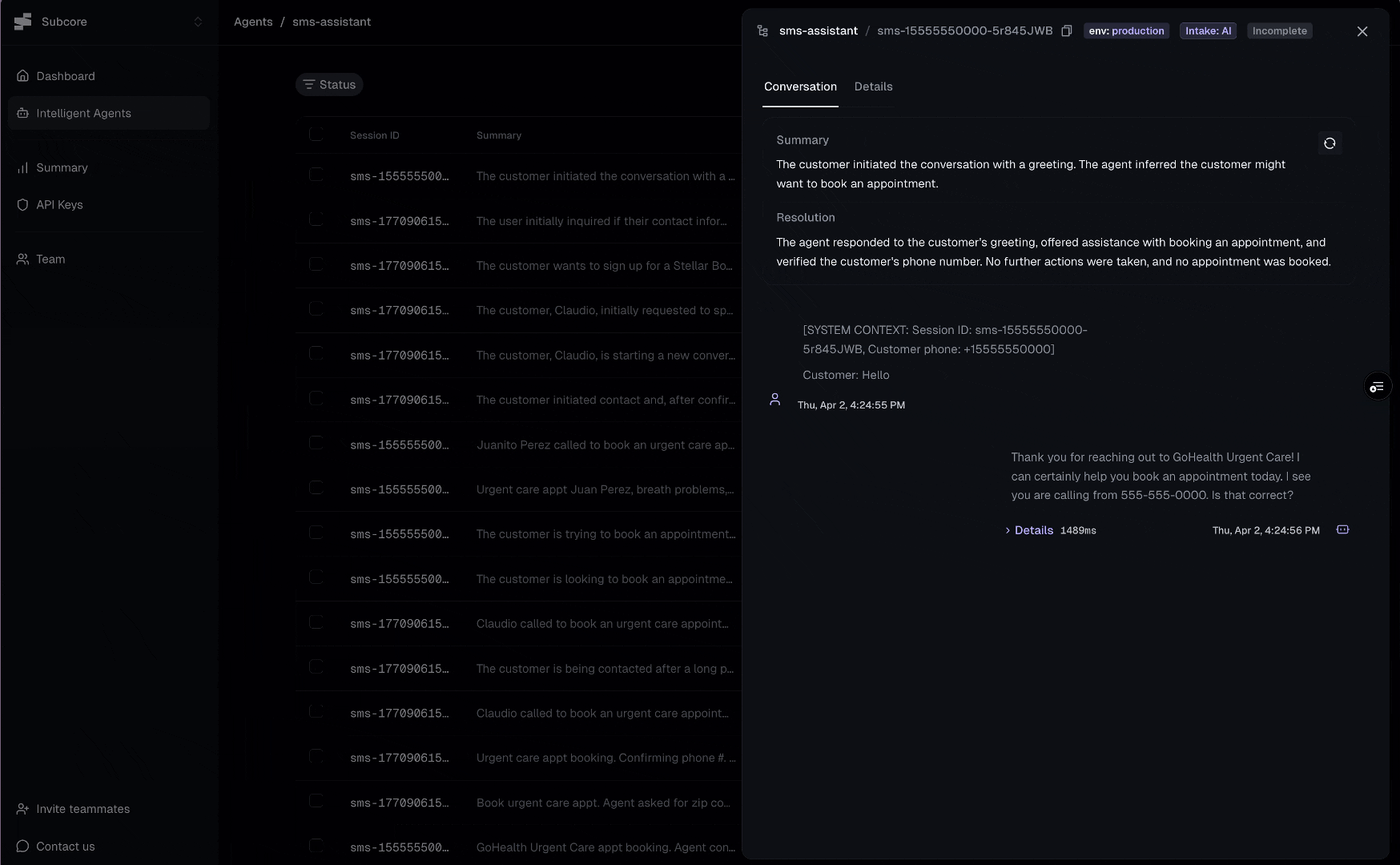Open the Subcore workspace switcher
1400x865 pixels.
point(197,22)
